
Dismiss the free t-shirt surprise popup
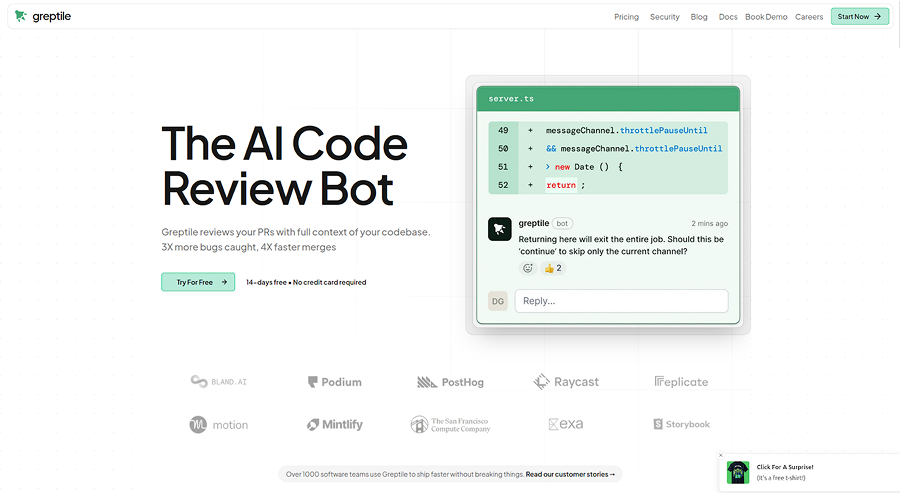pos(721,455)
